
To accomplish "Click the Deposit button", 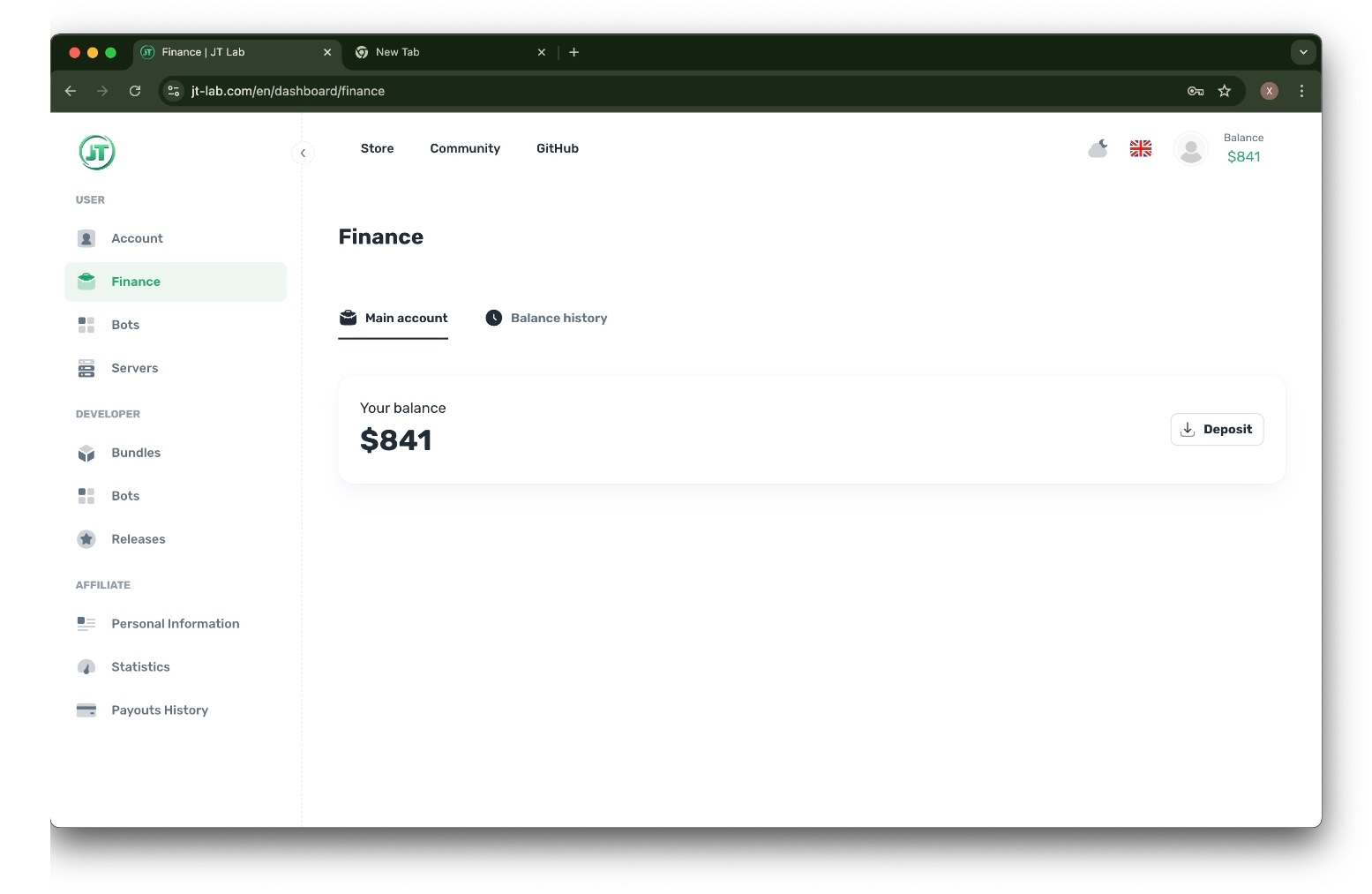I will [1217, 429].
